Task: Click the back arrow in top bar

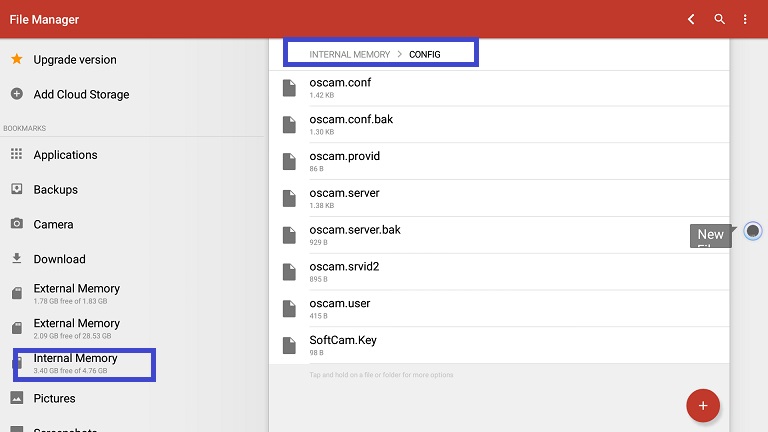Action: [691, 19]
